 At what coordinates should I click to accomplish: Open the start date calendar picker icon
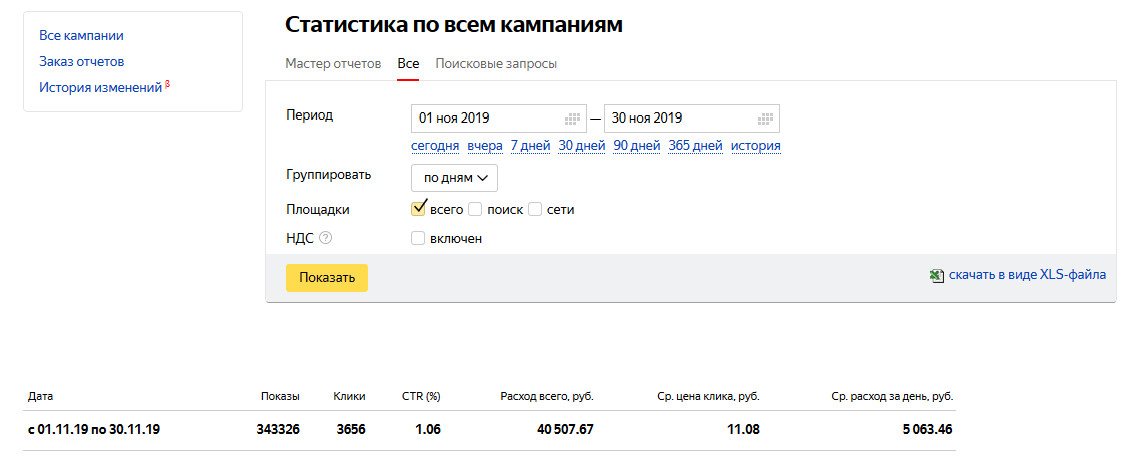click(573, 118)
